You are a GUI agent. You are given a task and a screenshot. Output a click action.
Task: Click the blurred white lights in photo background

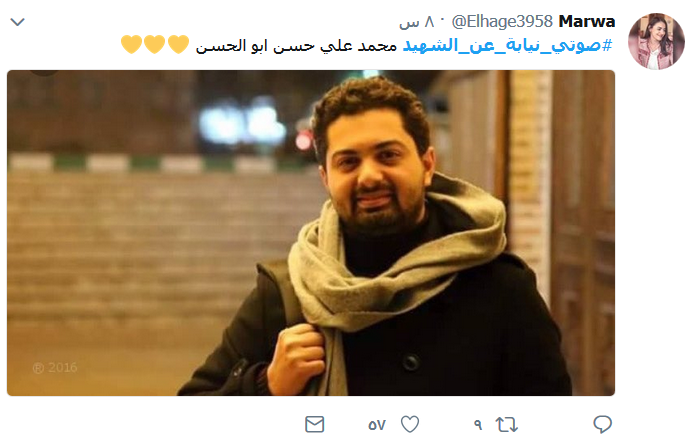click(242, 124)
